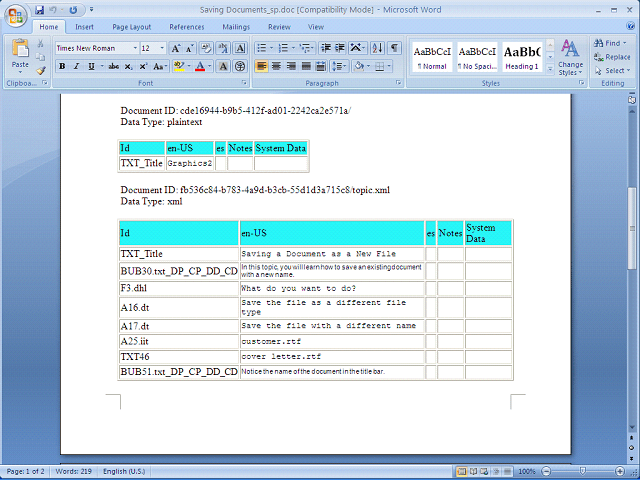Open Word Help question mark icon
Screen dimensions: 640x480
630,26
